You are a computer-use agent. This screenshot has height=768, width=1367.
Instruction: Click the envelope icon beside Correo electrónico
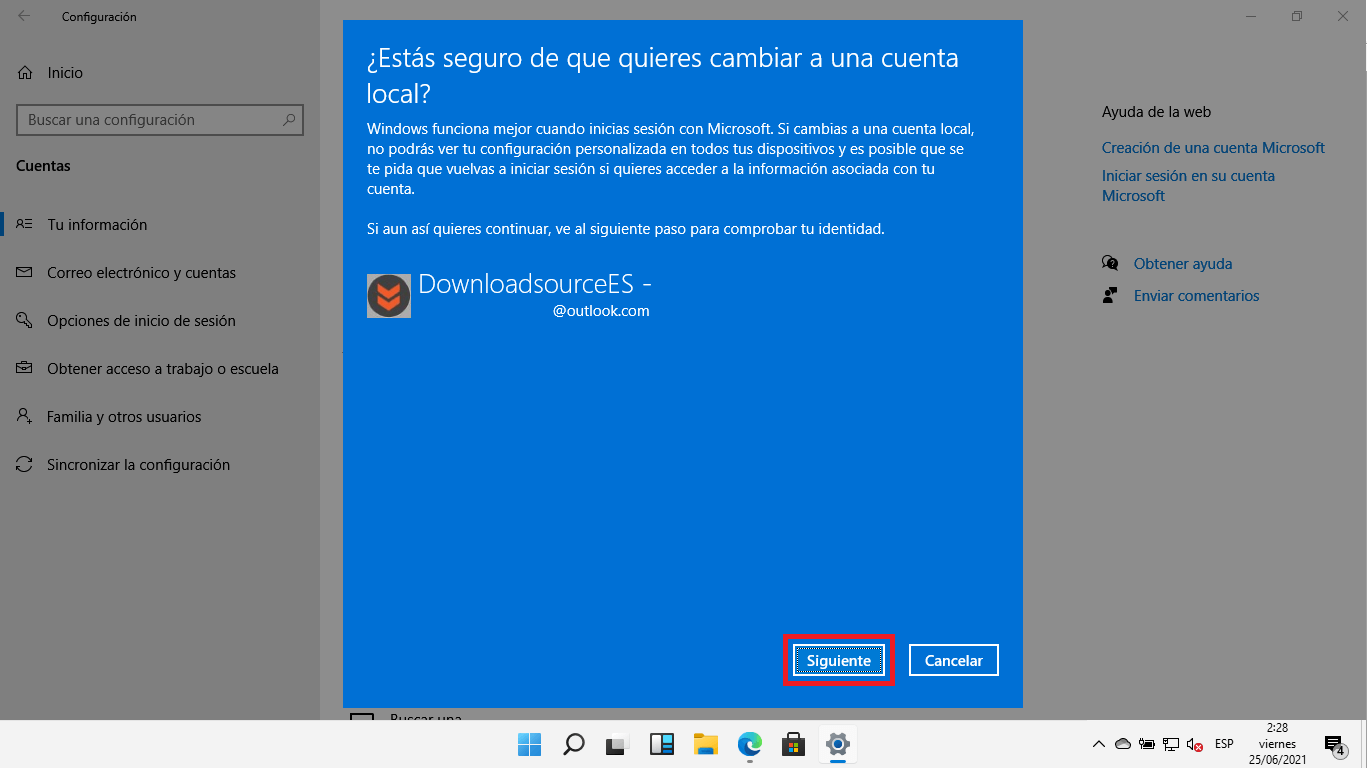tap(25, 273)
